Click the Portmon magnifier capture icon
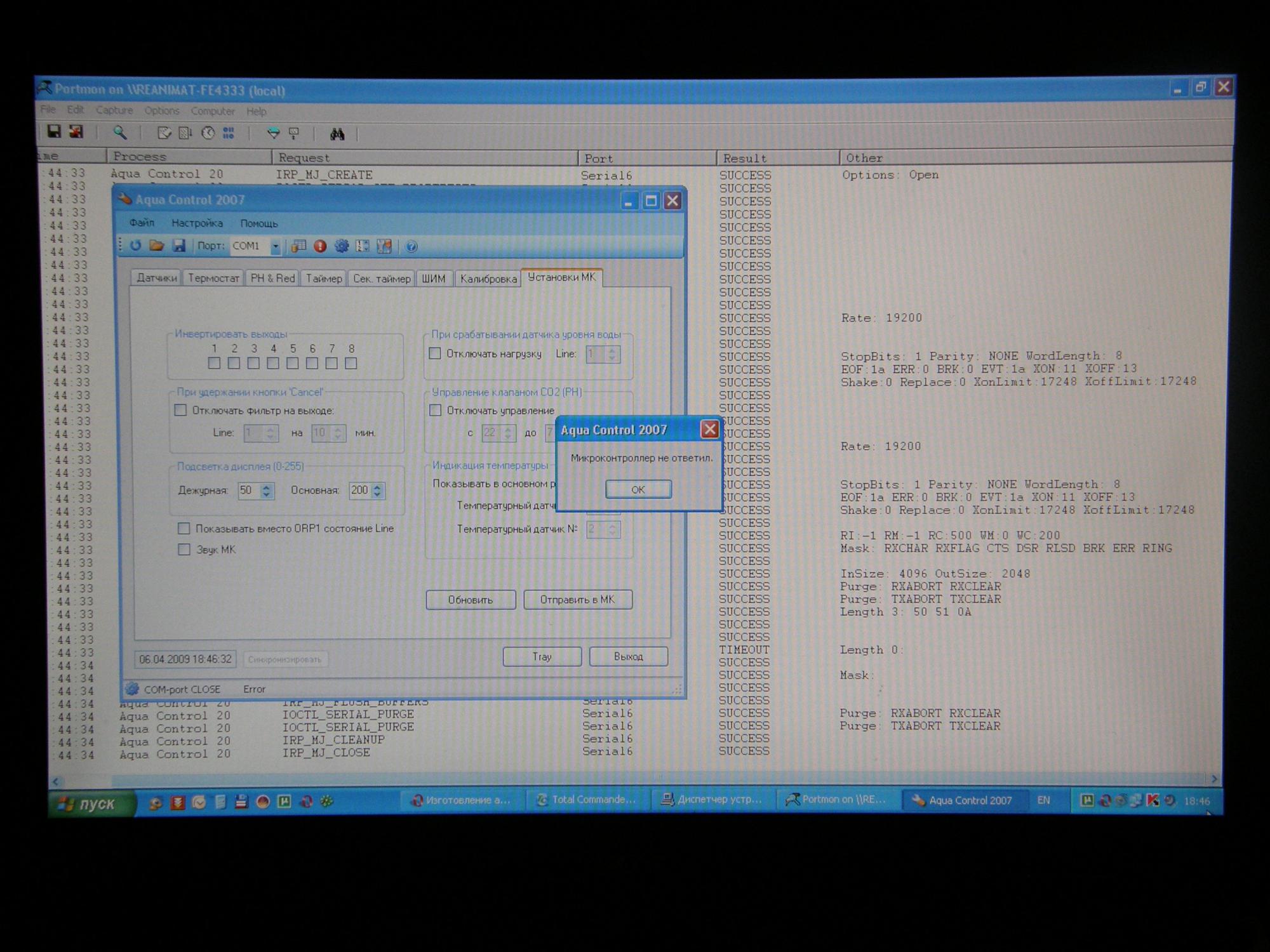1270x952 pixels. (119, 133)
